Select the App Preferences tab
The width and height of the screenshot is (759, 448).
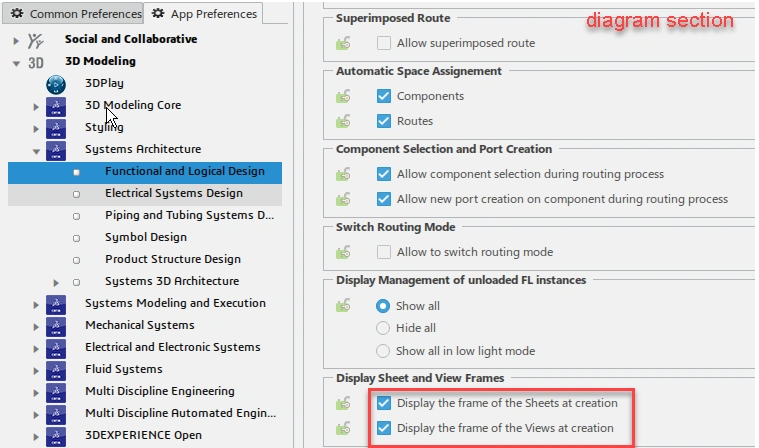[x=205, y=15]
